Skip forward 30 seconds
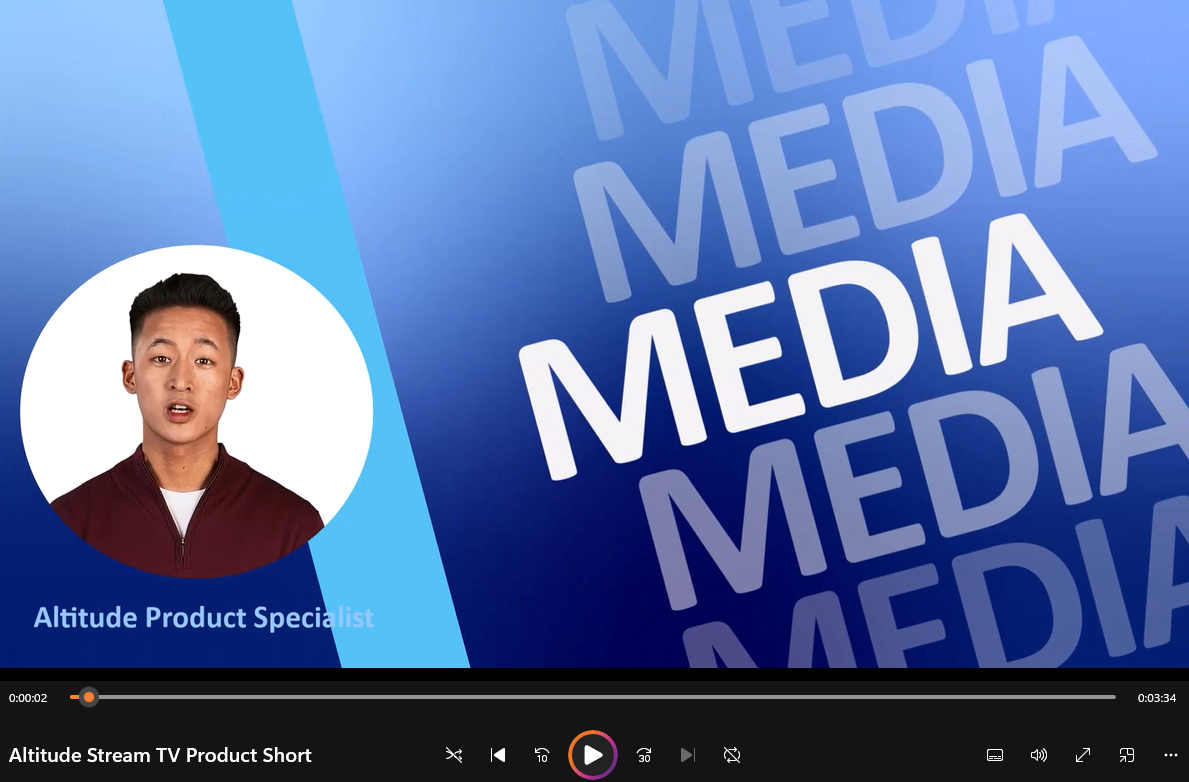Viewport: 1189px width, 782px height. pyautogui.click(x=643, y=755)
